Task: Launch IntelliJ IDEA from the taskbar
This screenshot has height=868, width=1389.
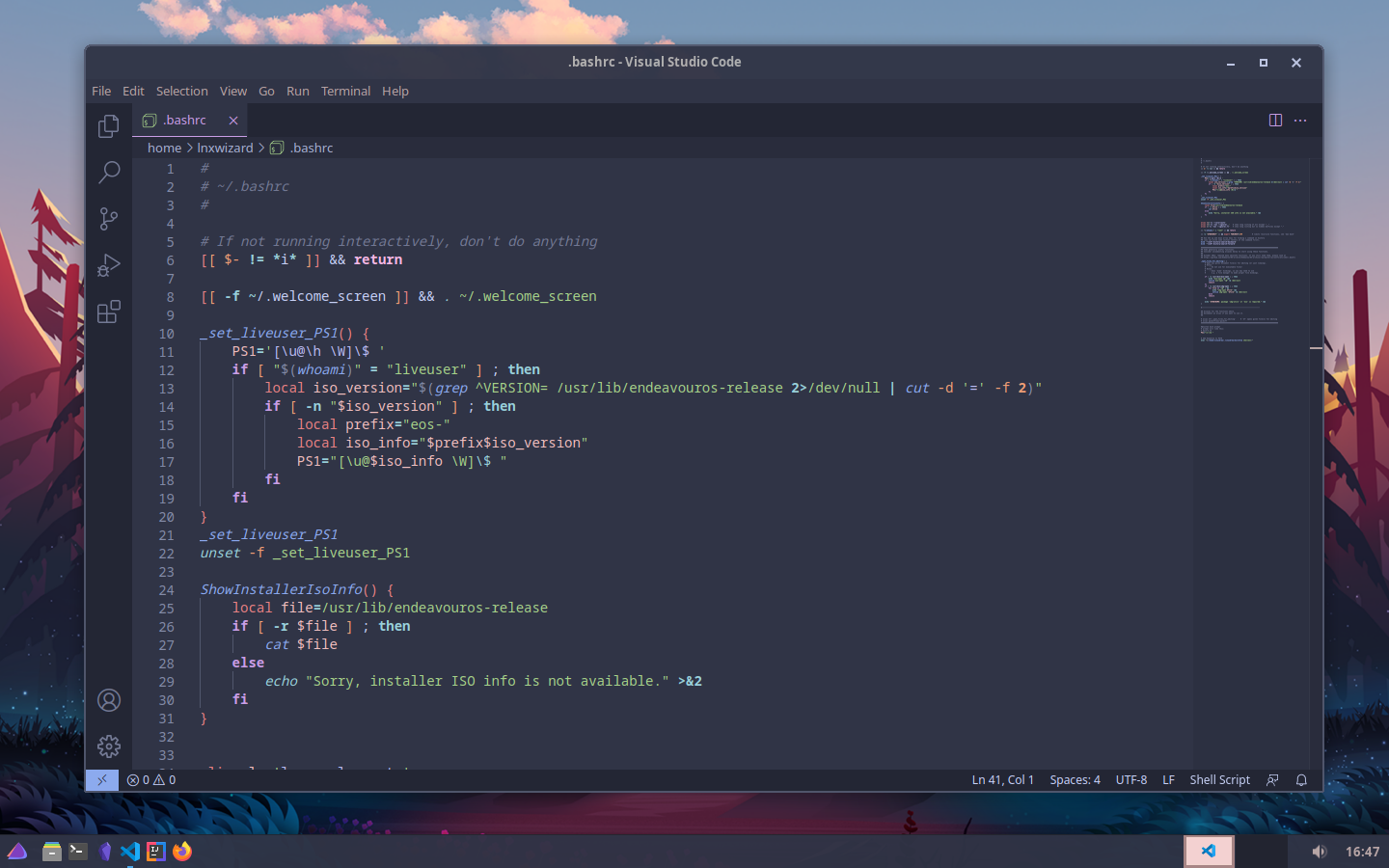Action: (x=156, y=852)
